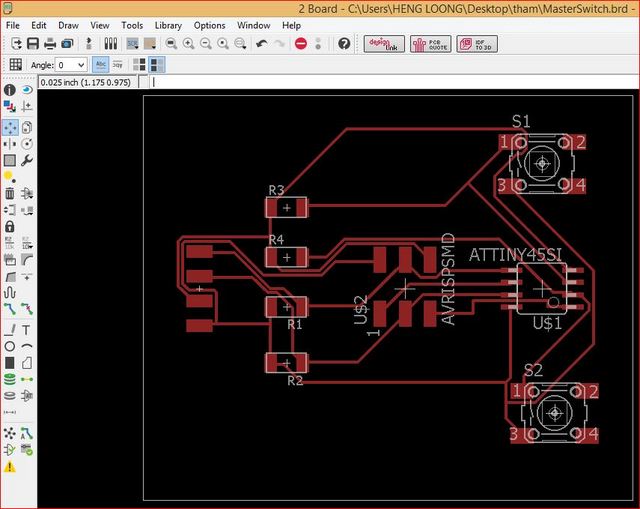
Task: Open the Value tool dropdown
Action: (27, 242)
